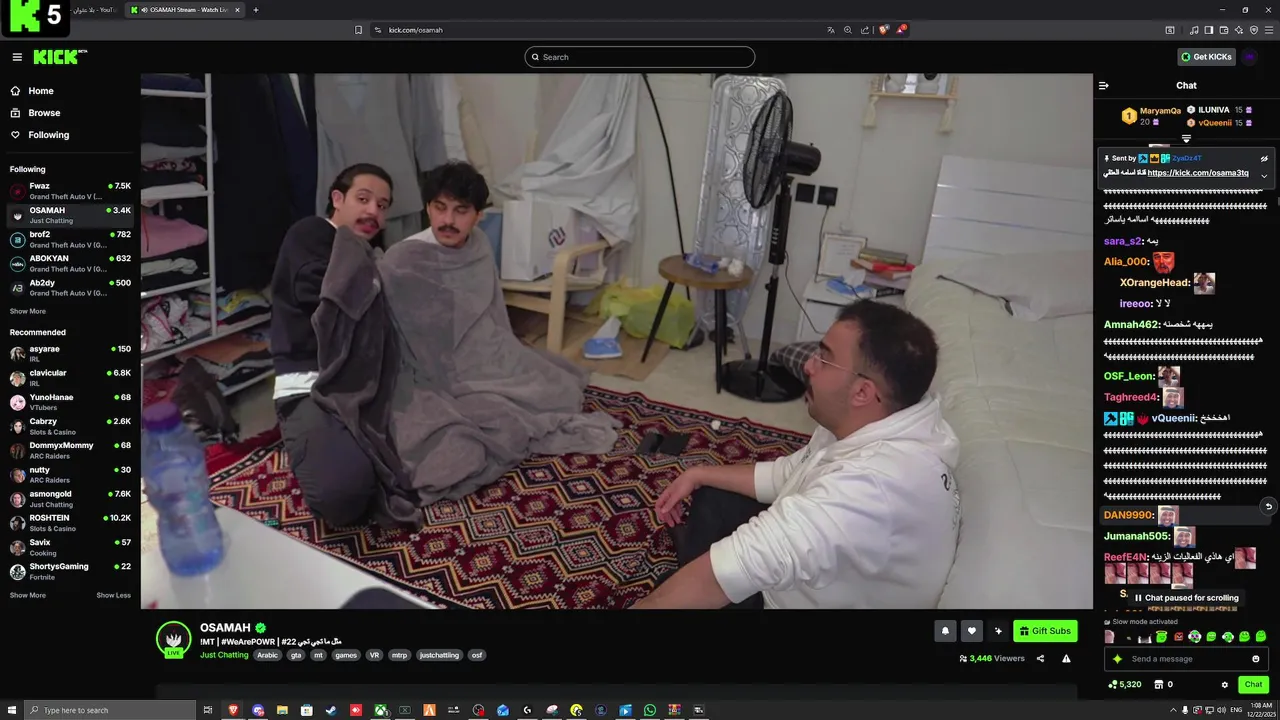
Task: Click the Gift Subs button
Action: tap(1045, 631)
